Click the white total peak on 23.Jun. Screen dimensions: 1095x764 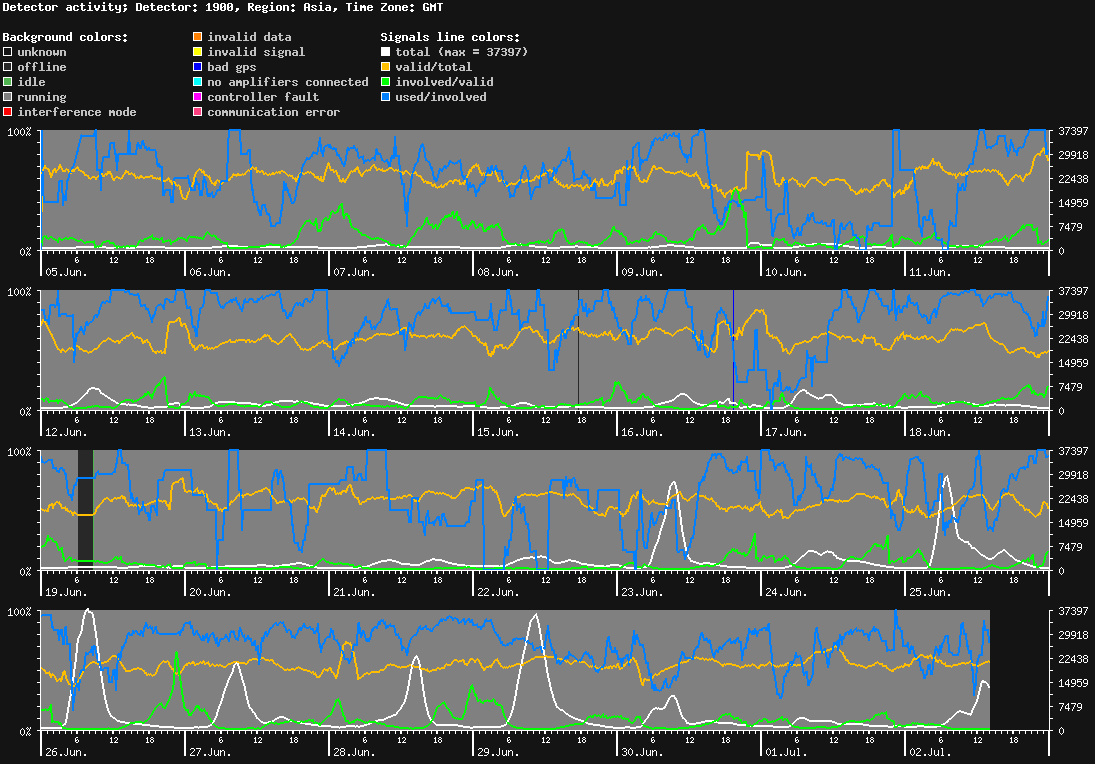pos(673,483)
